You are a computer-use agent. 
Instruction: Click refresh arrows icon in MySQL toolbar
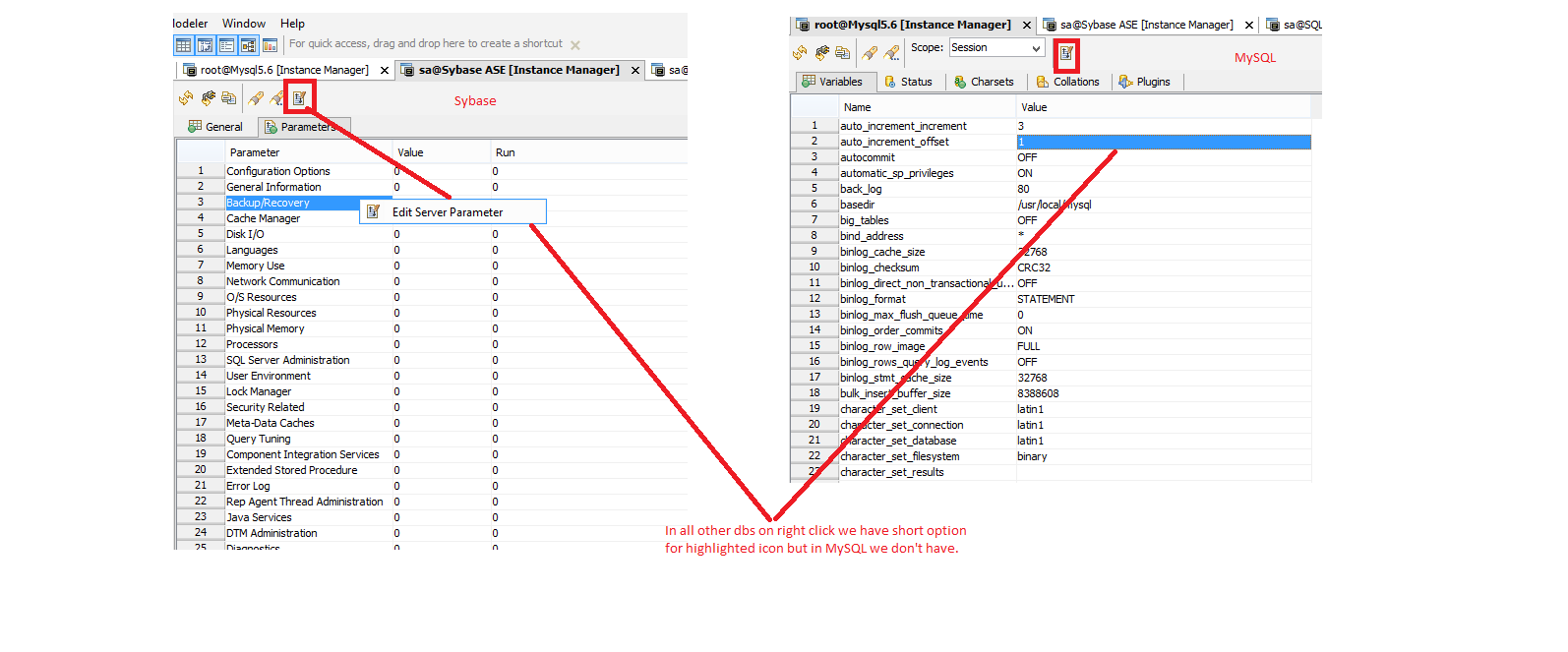pyautogui.click(x=800, y=52)
